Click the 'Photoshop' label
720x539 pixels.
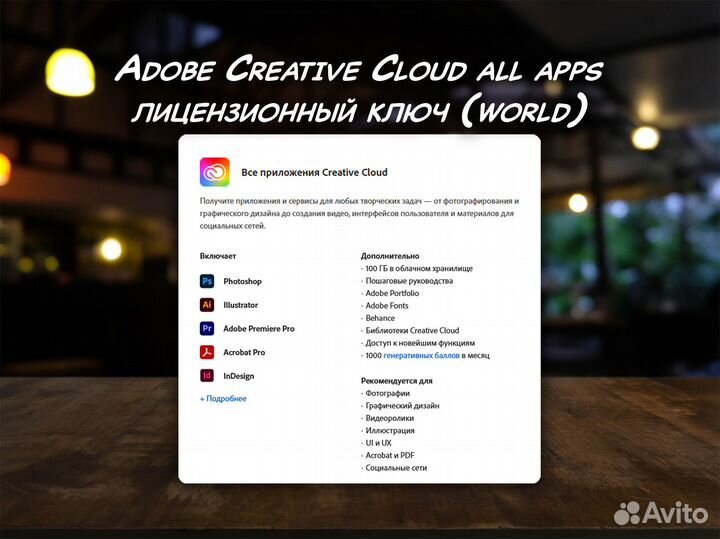point(242,281)
